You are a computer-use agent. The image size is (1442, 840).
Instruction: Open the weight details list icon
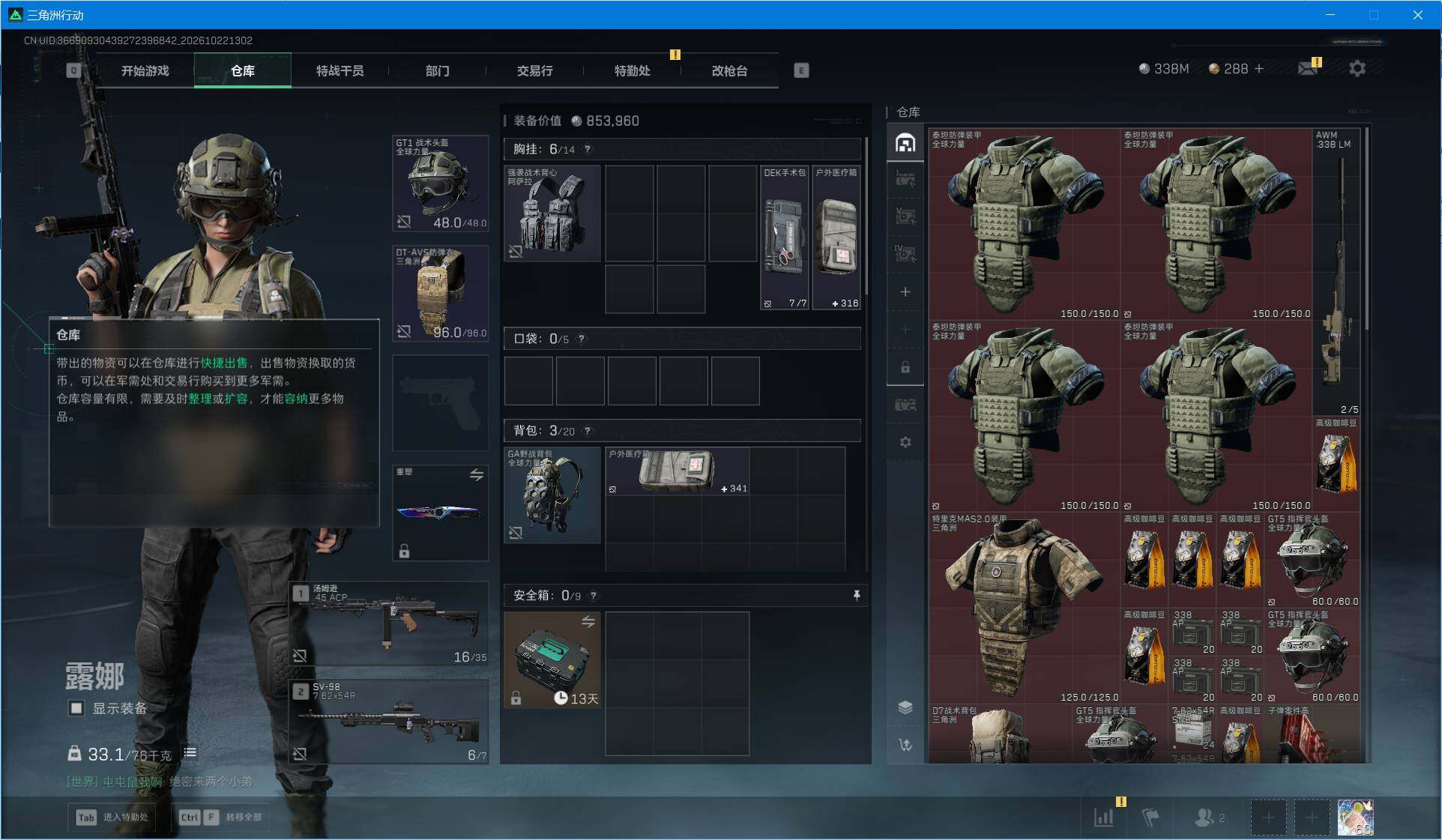[x=190, y=752]
